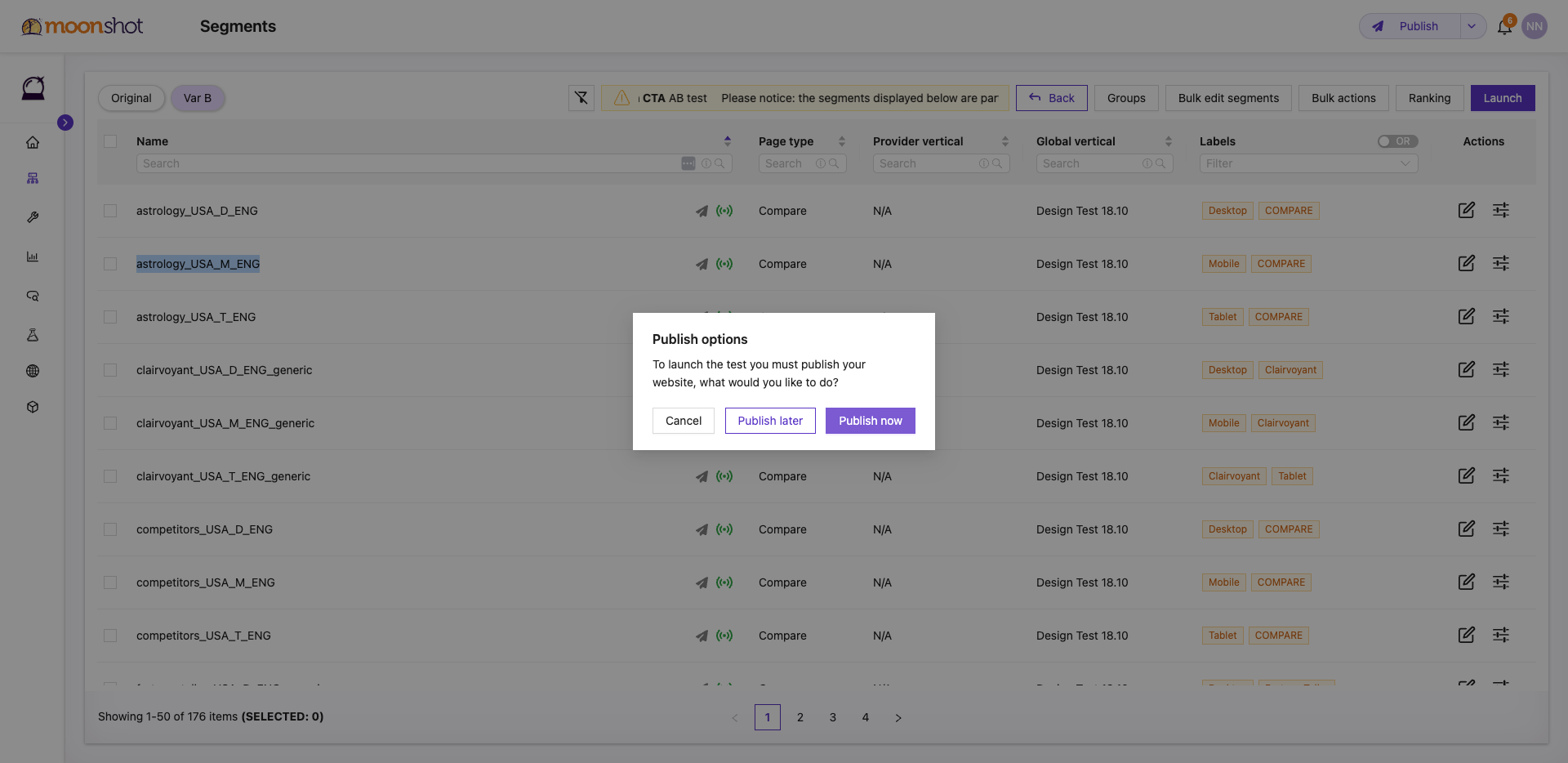Choose Publish later in dialog
Screen dimensions: 1568x763
(x=770, y=421)
